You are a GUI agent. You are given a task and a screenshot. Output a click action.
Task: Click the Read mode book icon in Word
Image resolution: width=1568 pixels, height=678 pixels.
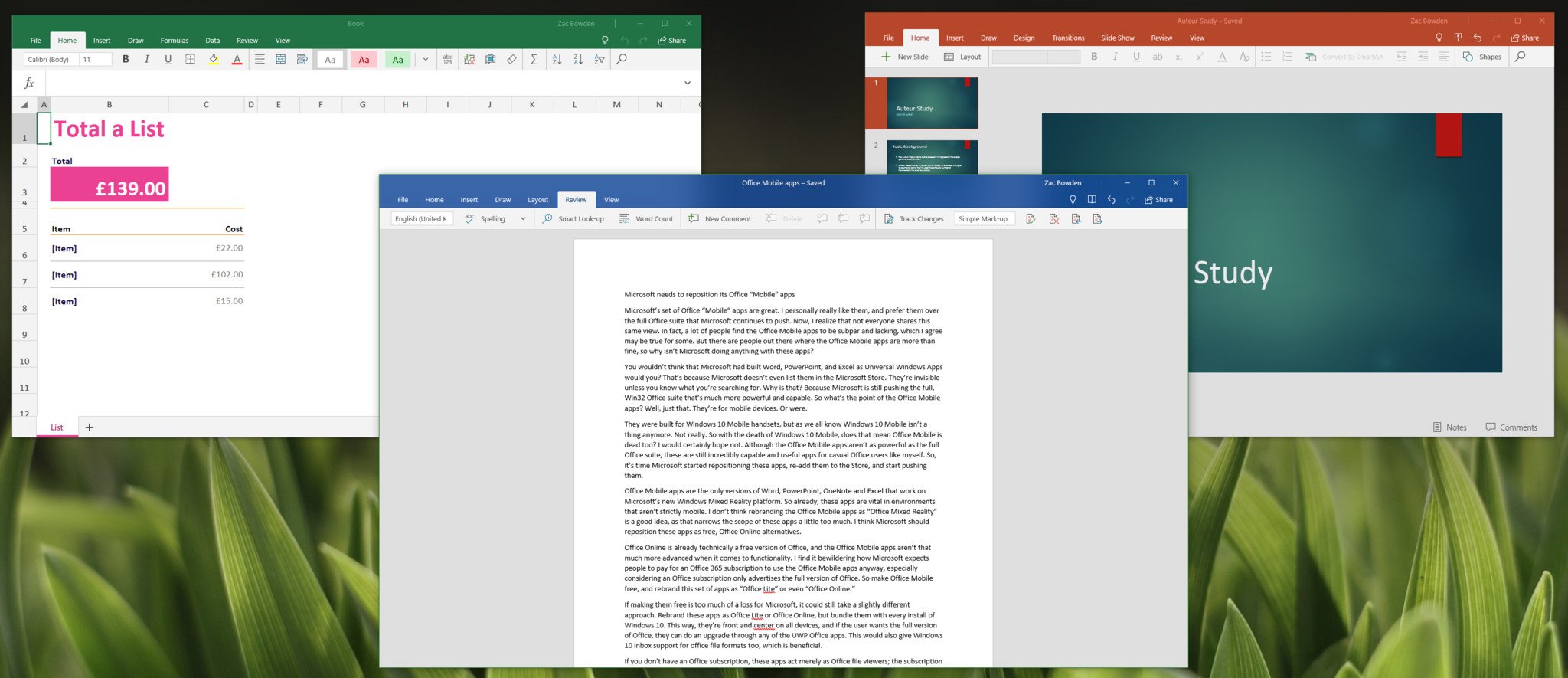(1092, 200)
